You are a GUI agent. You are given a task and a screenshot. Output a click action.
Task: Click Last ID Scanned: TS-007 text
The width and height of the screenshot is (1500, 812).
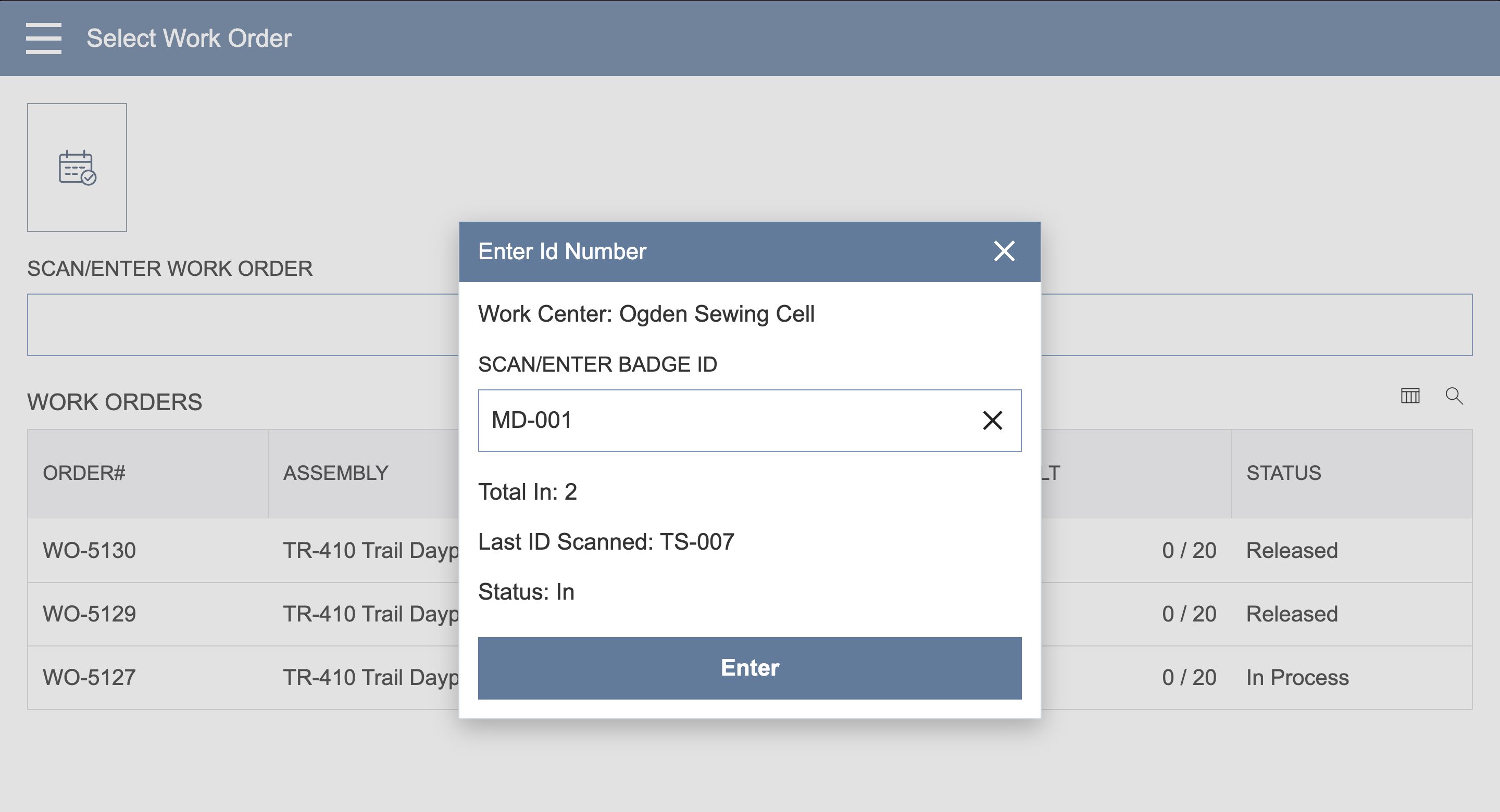(x=606, y=542)
